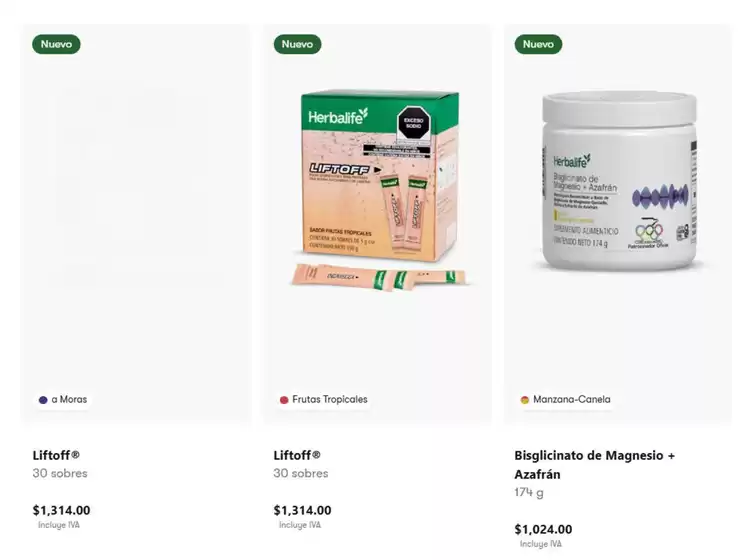The width and height of the screenshot is (741, 560).
Task: Open the Bisglicinato de Magnesio jar image
Action: (619, 181)
